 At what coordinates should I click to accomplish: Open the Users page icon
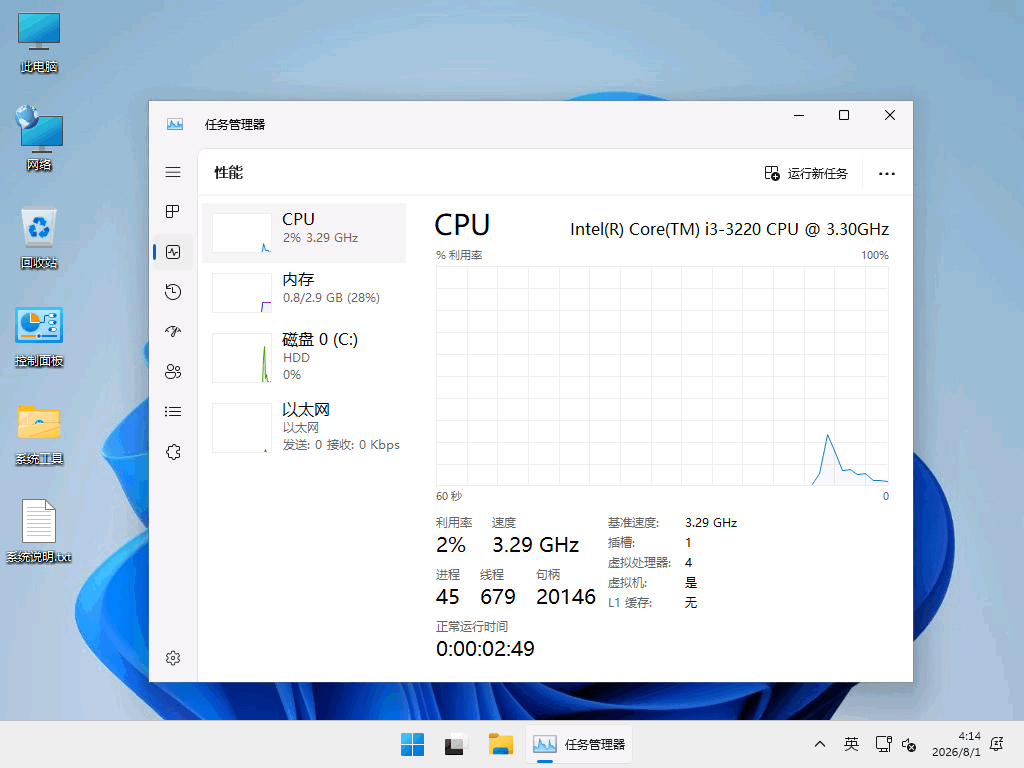tap(173, 372)
